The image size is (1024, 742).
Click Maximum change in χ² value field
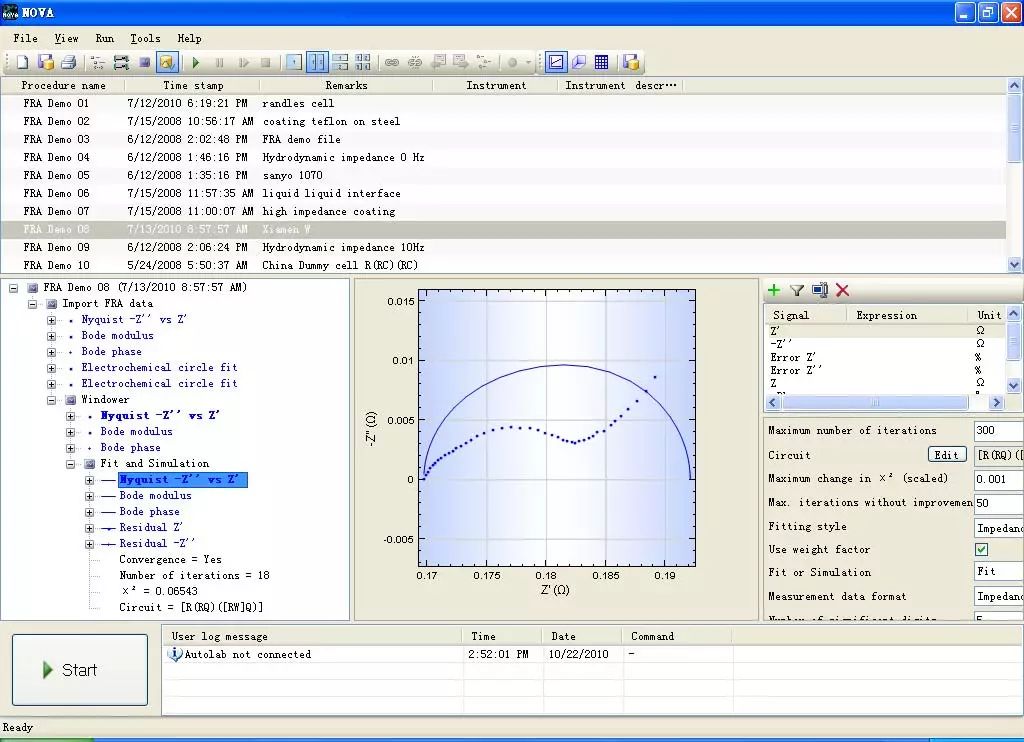(998, 479)
